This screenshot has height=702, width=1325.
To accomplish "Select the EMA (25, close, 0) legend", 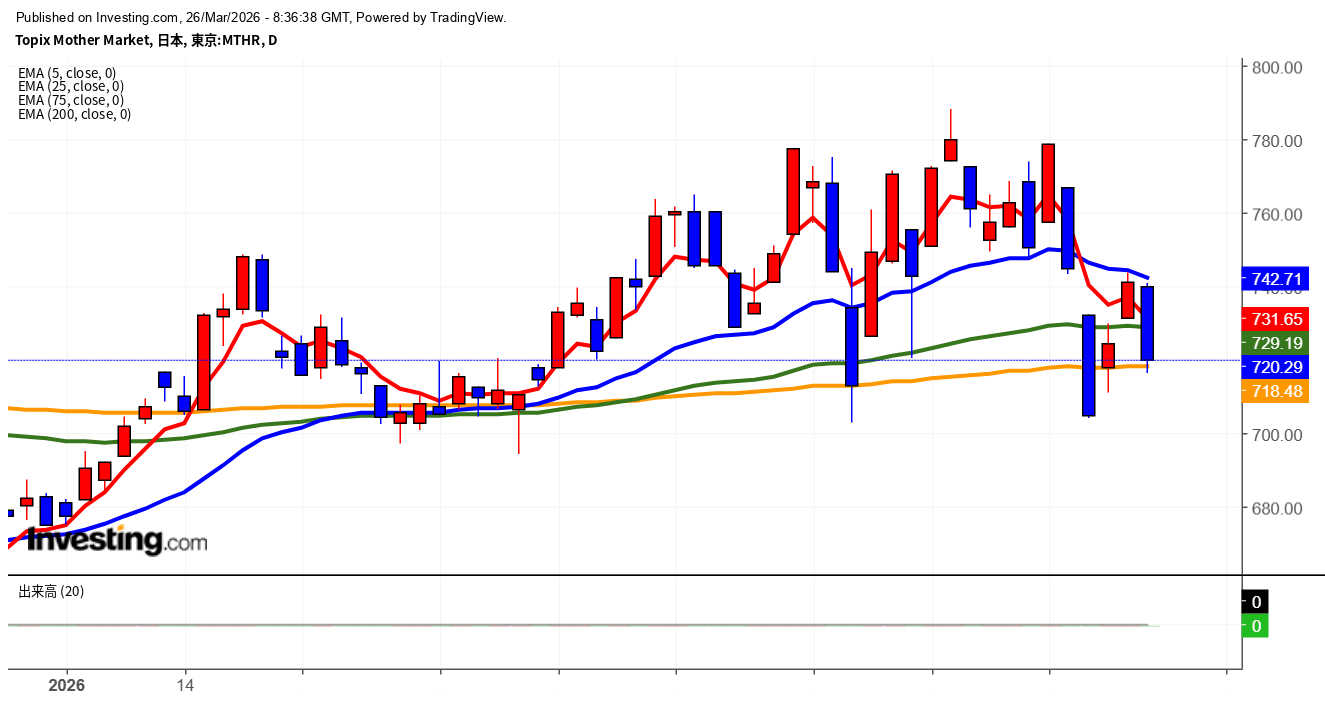I will [70, 87].
